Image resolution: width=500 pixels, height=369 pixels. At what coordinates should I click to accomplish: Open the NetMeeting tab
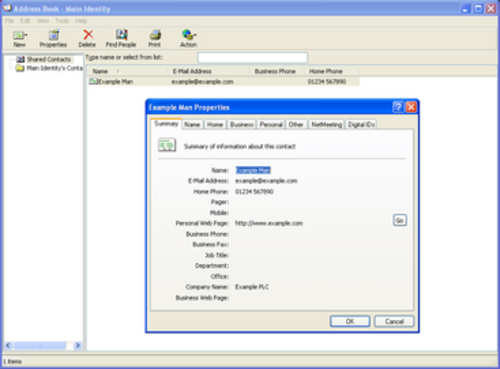(x=326, y=124)
